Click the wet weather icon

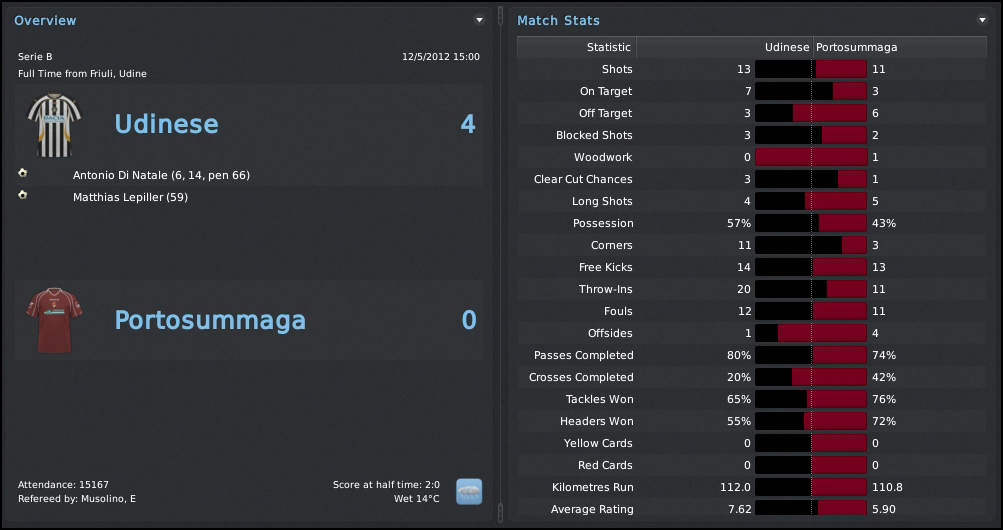(x=469, y=491)
